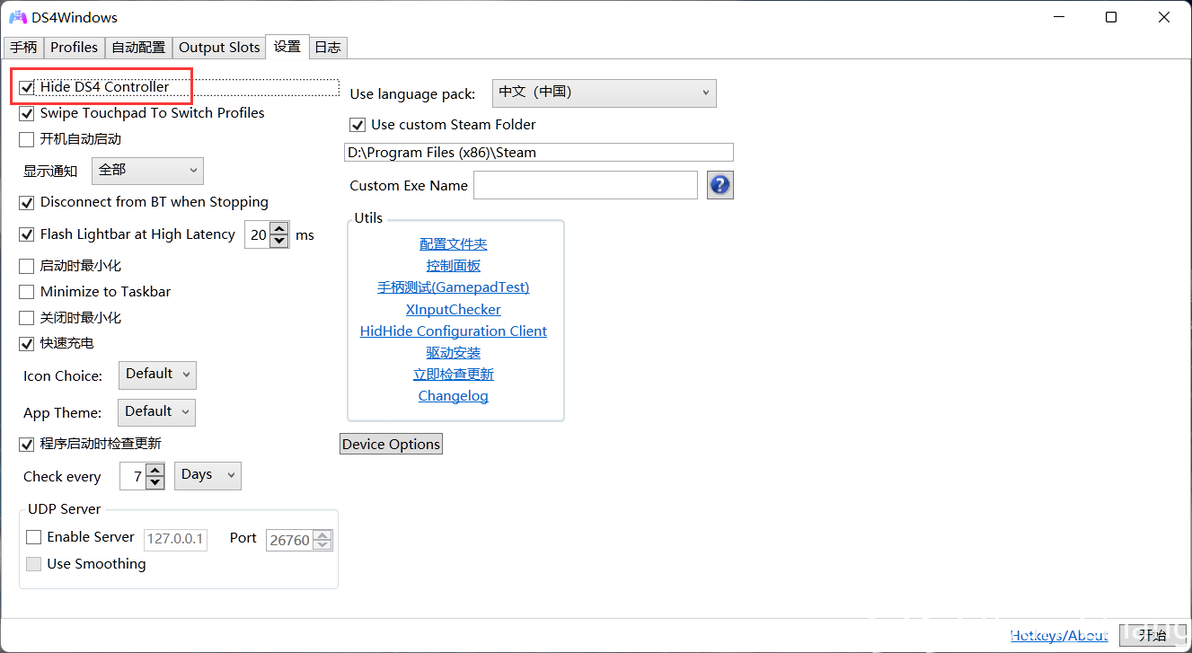Click the Device Options button
The height and width of the screenshot is (653, 1192).
[x=391, y=444]
